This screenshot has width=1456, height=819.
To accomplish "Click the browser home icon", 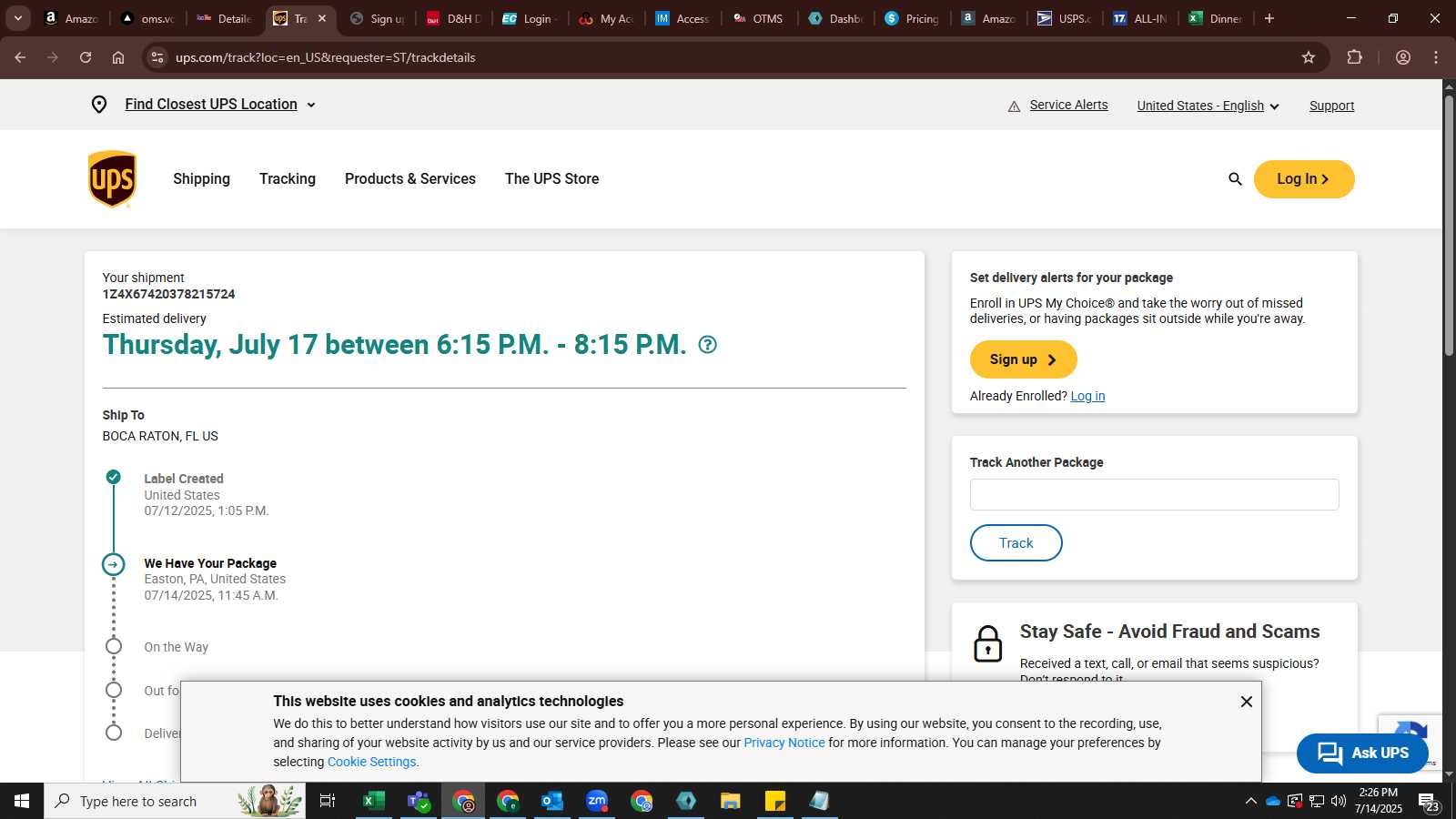I will 118,57.
